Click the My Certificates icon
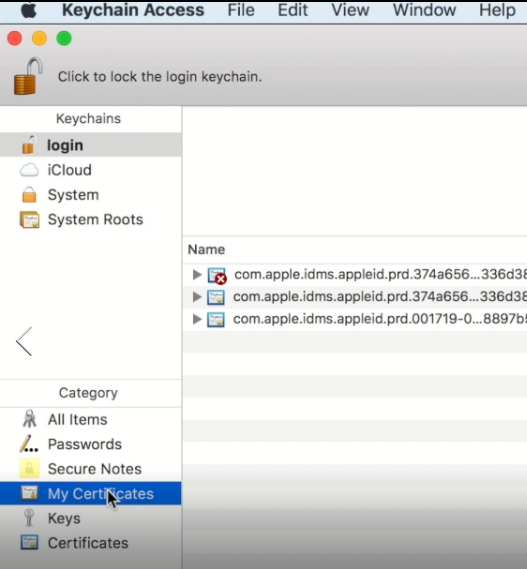Screen dimensions: 527x569 click(29, 493)
